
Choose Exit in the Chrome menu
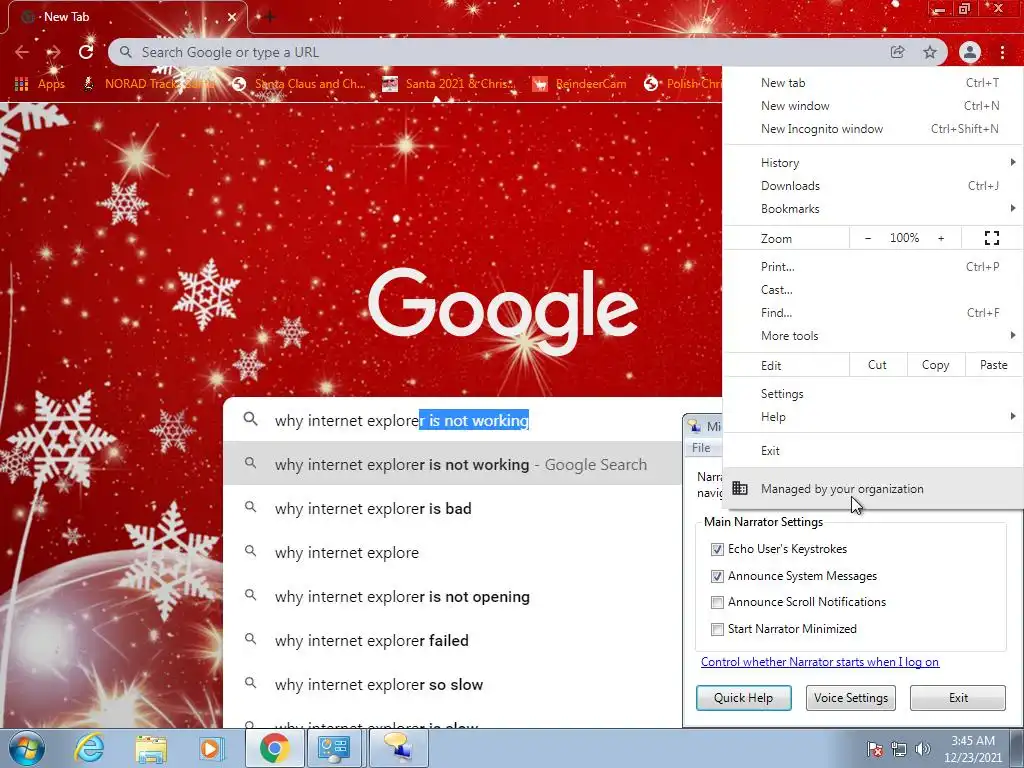pyautogui.click(x=873, y=451)
